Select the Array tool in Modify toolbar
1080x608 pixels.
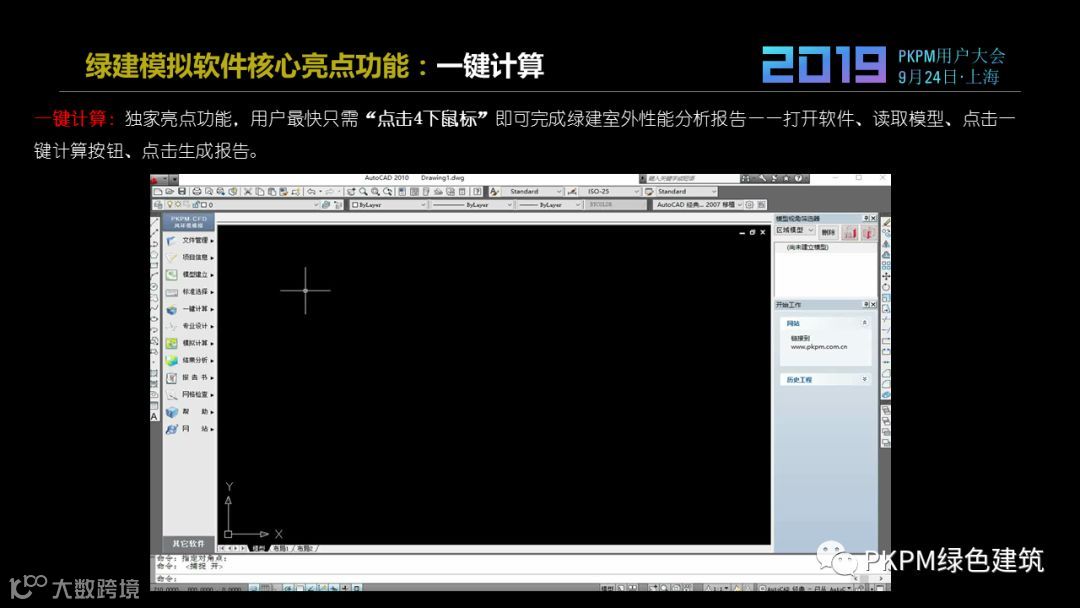(x=886, y=266)
